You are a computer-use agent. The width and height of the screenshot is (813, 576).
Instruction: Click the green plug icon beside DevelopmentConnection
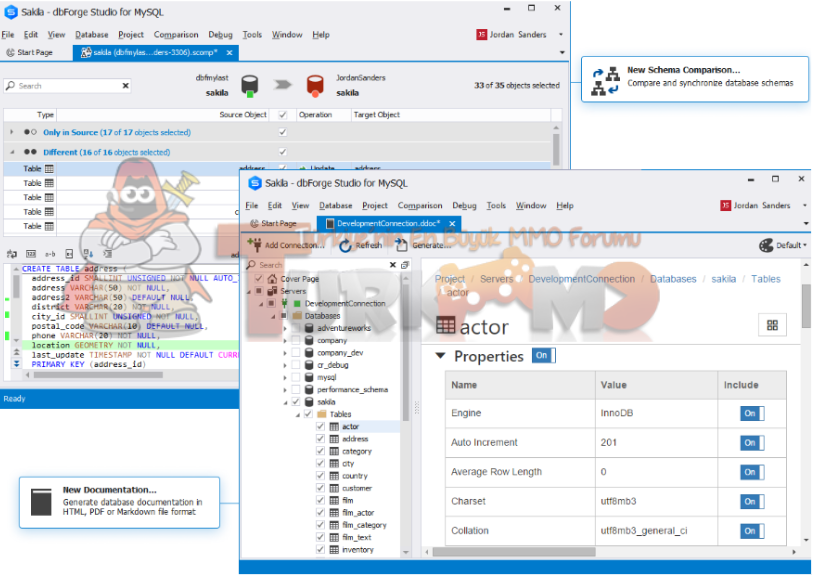pyautogui.click(x=284, y=303)
